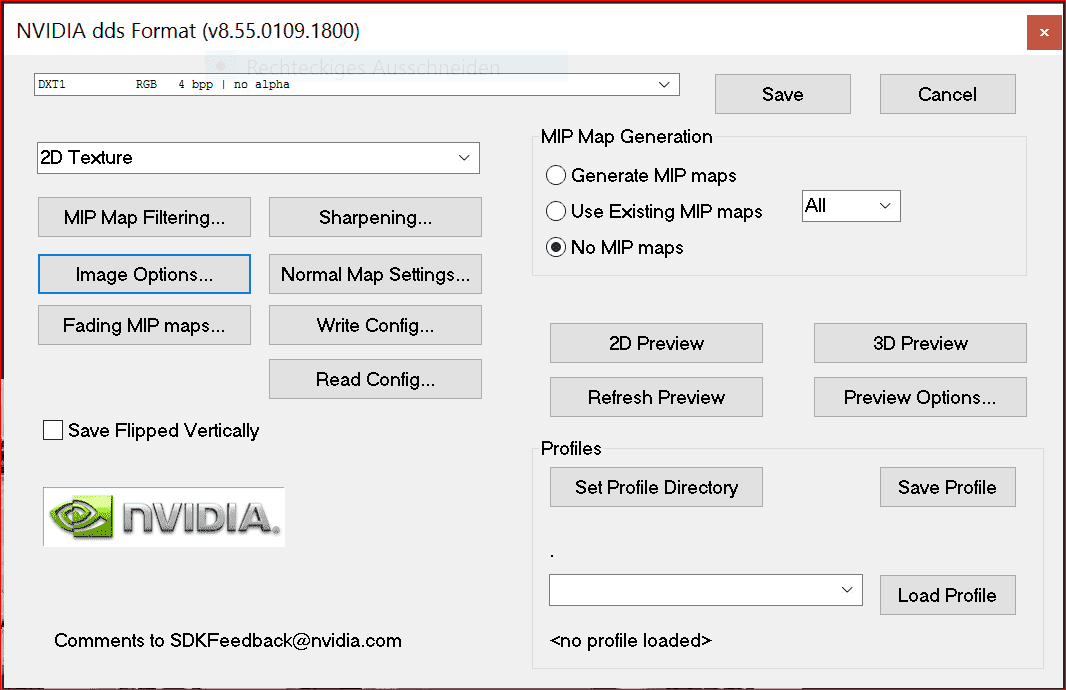The height and width of the screenshot is (690, 1066).
Task: Click the Profiles group label
Action: click(x=571, y=449)
